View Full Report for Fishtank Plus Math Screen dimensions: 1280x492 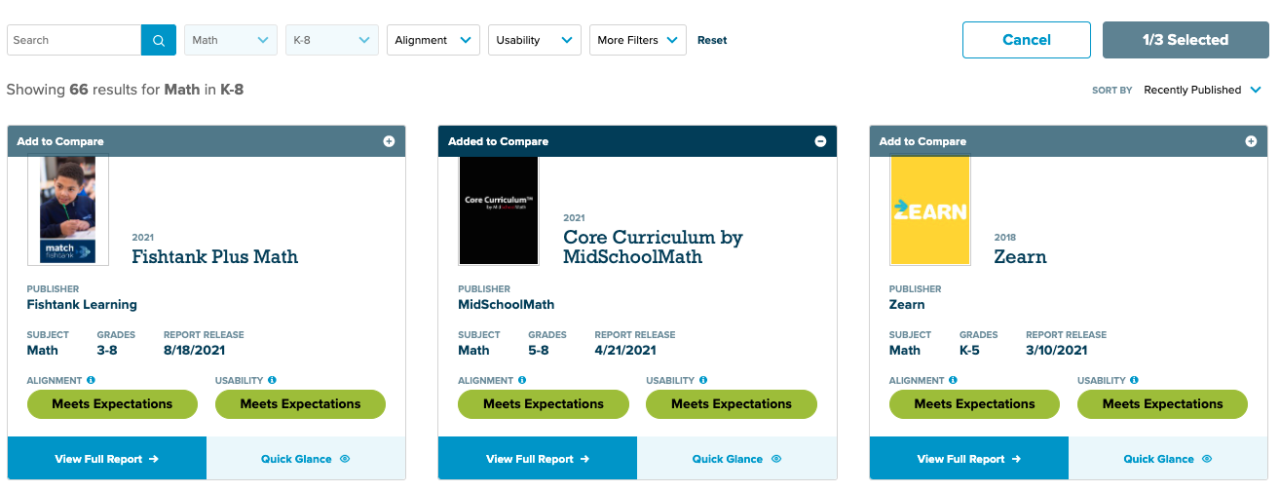(107, 459)
